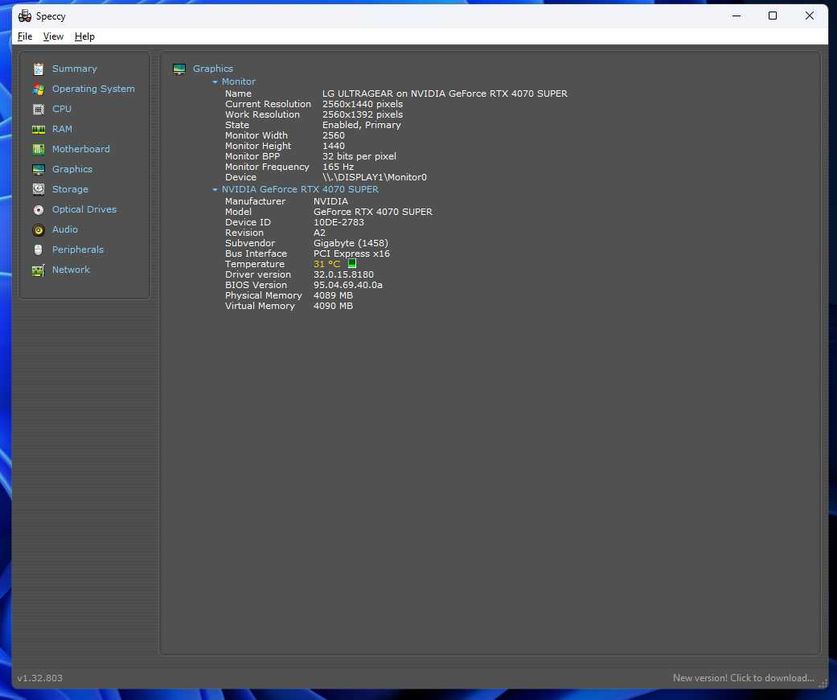
Task: Show the CPU section
Action: [x=61, y=109]
